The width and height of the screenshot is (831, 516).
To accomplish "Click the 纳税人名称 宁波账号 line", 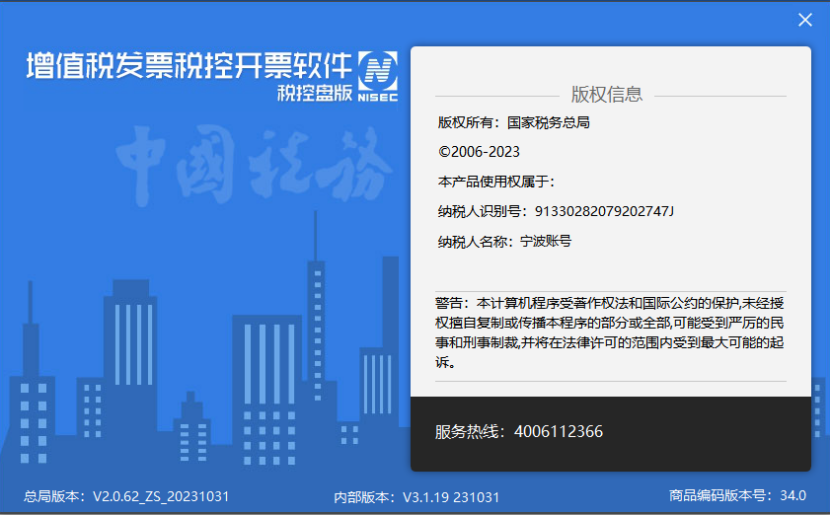I will click(x=505, y=242).
